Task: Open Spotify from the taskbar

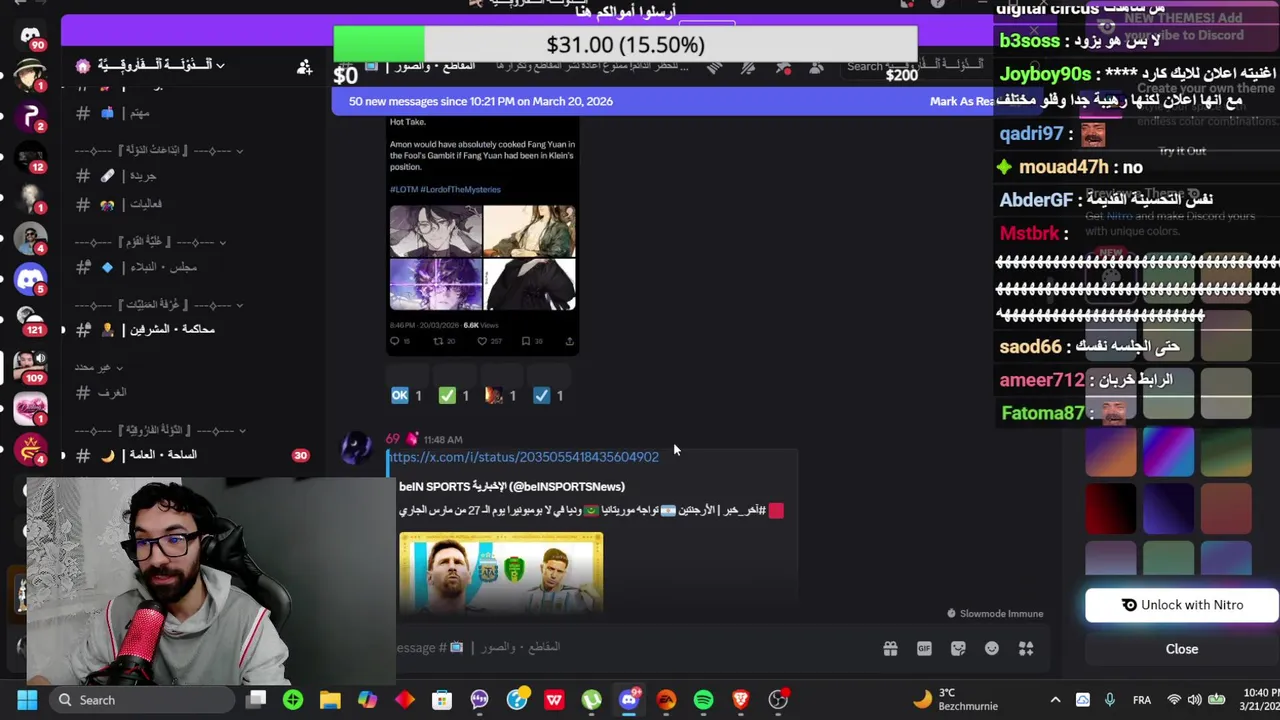Action: click(x=703, y=700)
